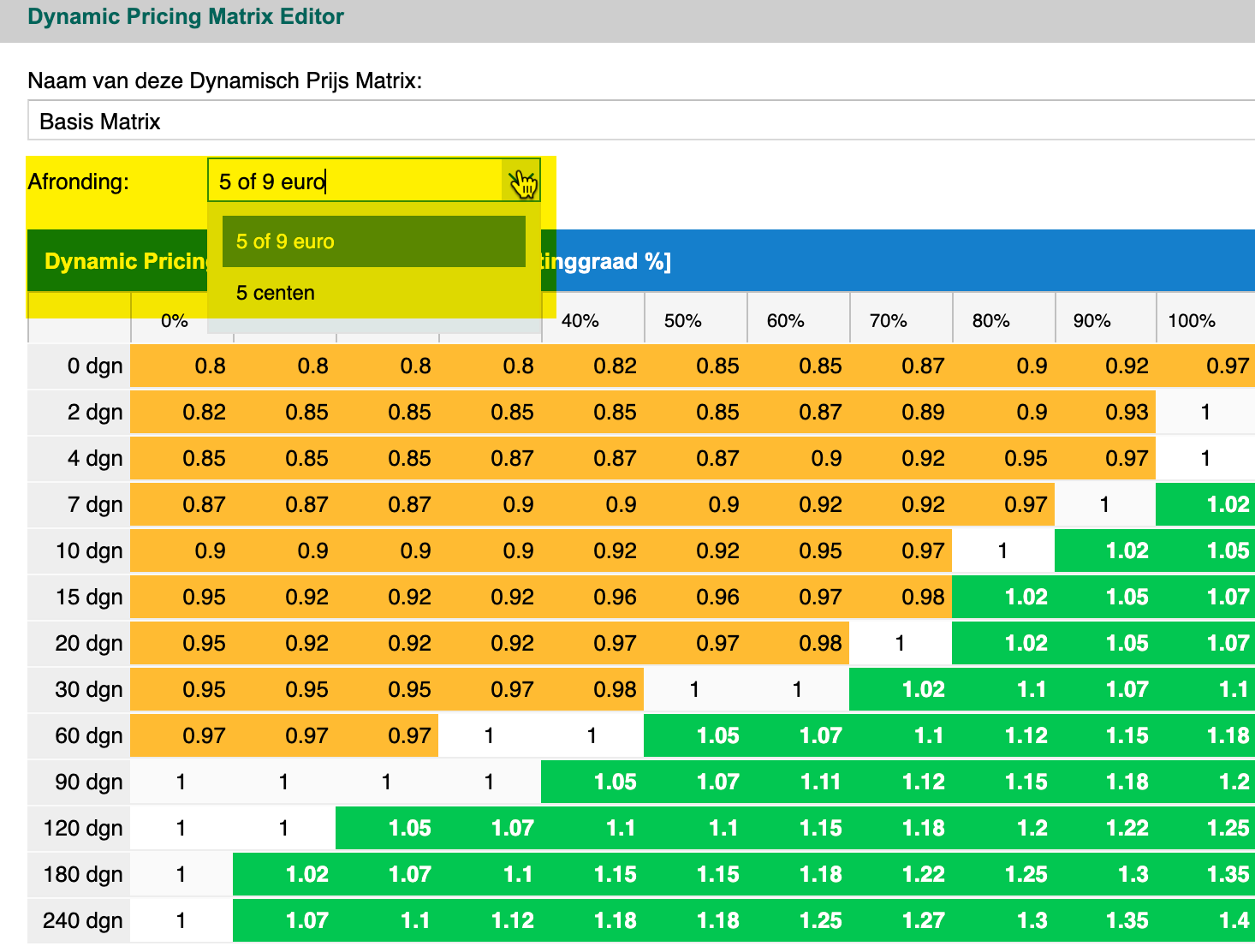
Task: Click the '30 dgn' row header
Action: [79, 689]
